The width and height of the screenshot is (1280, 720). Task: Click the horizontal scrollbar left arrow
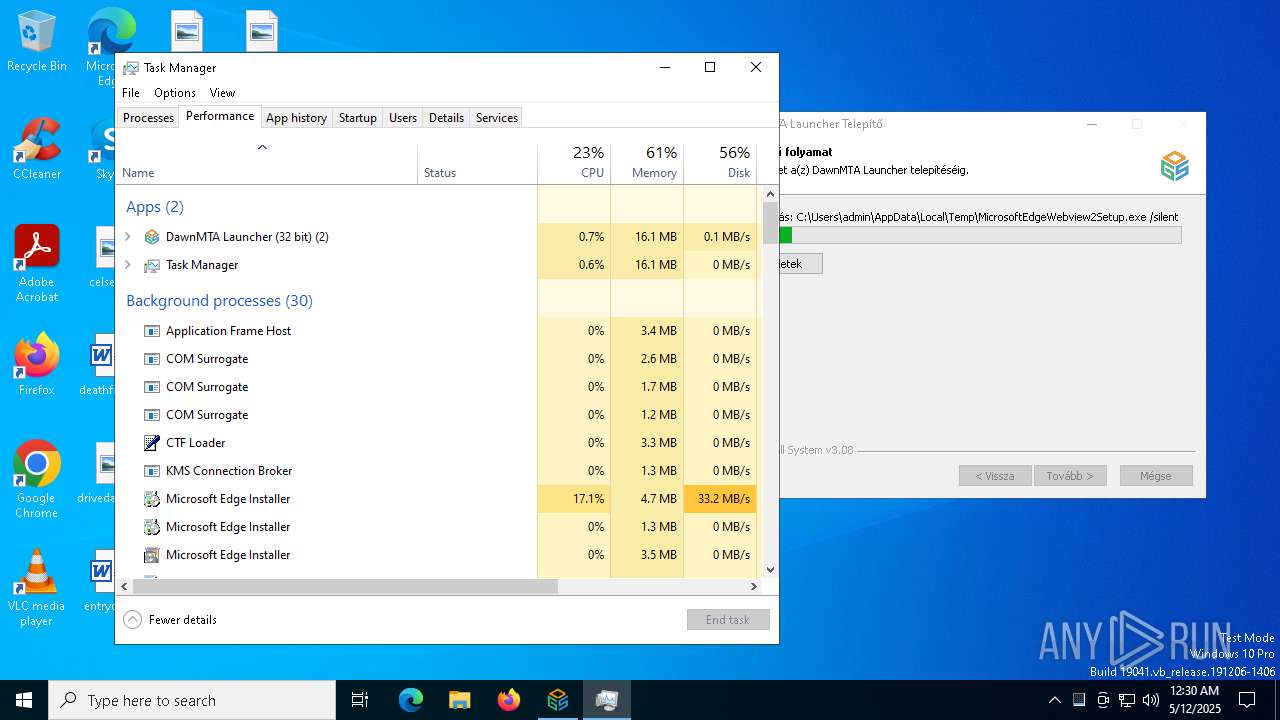125,587
